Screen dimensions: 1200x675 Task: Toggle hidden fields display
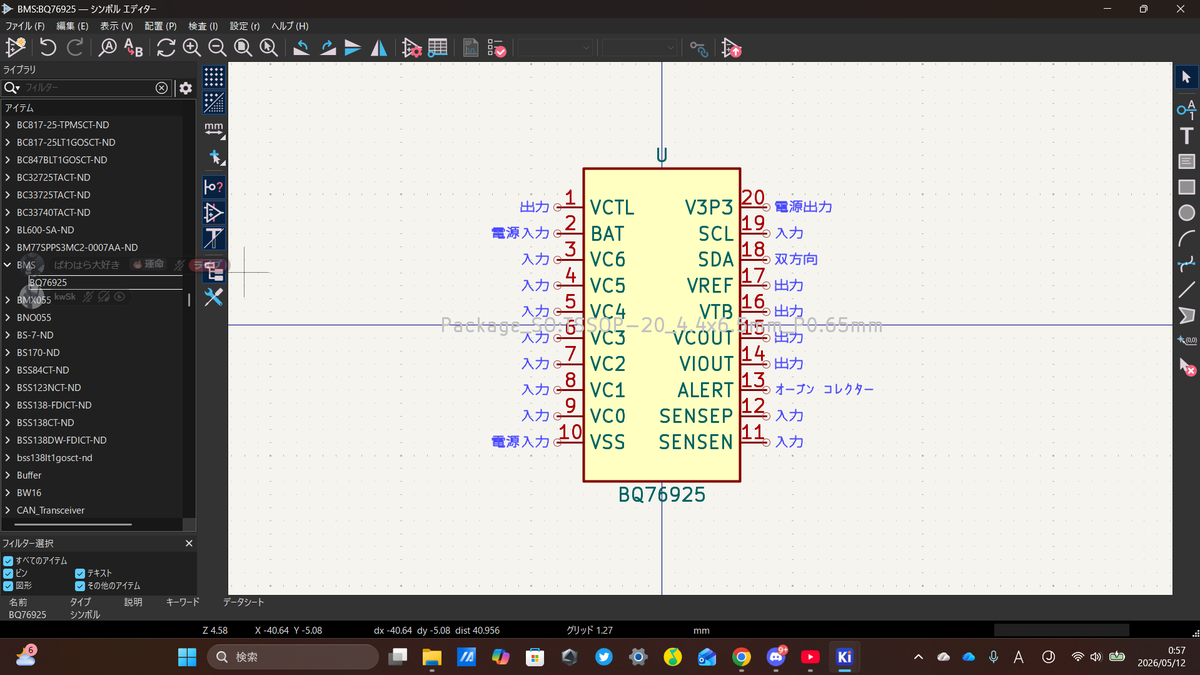(213, 239)
